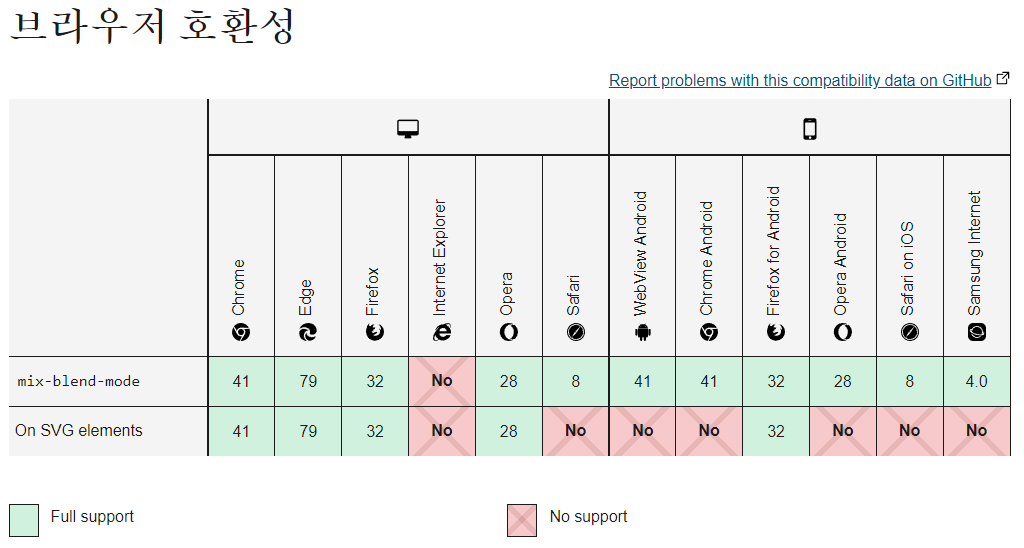Viewport: 1024px width, 548px height.
Task: Click the Internet Explorer logo icon
Action: pyautogui.click(x=442, y=333)
